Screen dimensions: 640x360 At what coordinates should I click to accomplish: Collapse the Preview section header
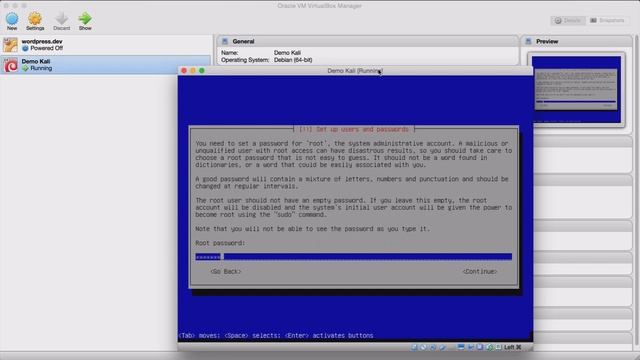pyautogui.click(x=576, y=41)
